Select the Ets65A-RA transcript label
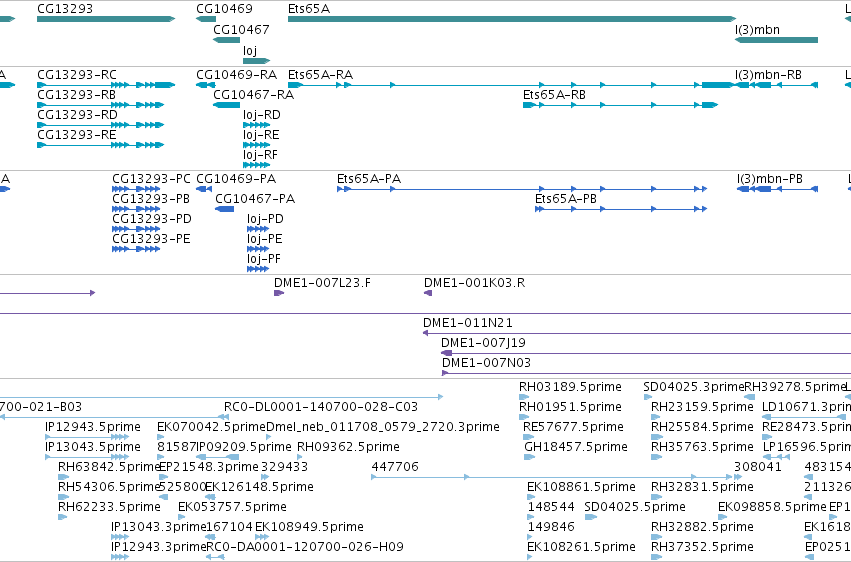The height and width of the screenshot is (562, 851). (x=320, y=74)
